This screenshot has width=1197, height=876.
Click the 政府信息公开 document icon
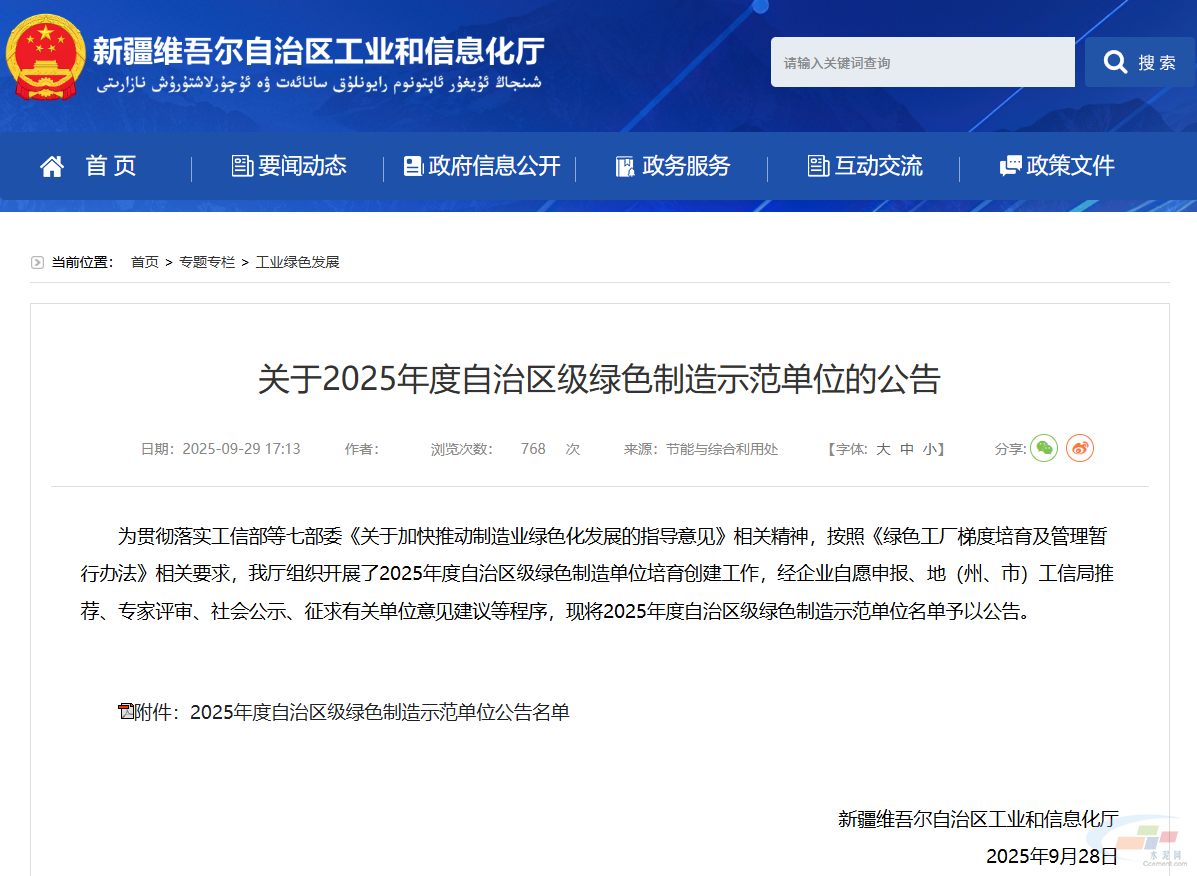(413, 166)
